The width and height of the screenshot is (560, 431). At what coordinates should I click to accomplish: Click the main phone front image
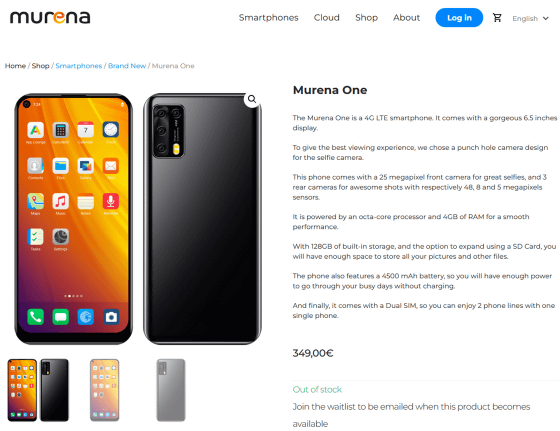pyautogui.click(x=73, y=219)
